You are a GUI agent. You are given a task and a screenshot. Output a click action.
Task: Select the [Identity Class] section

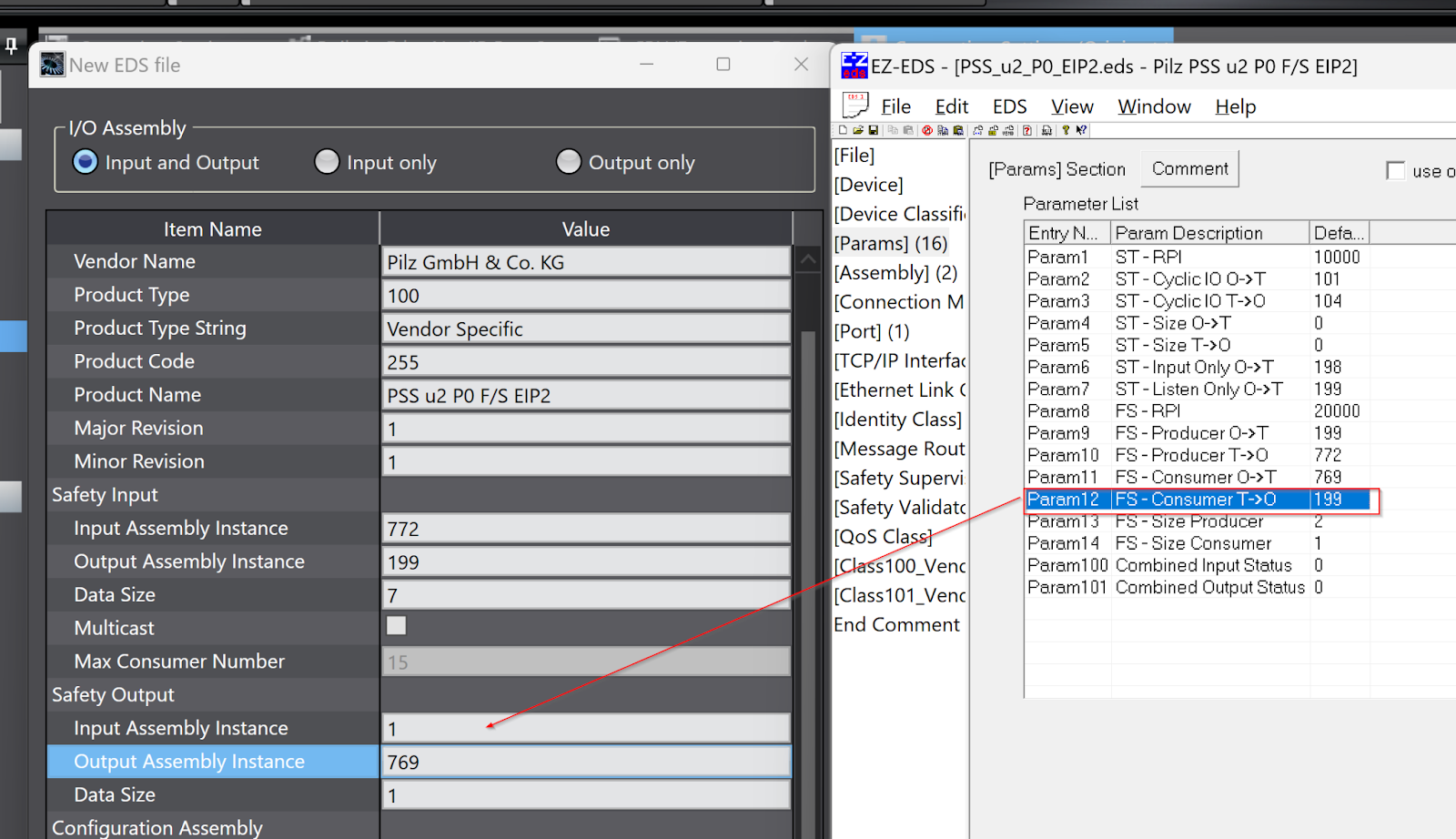coord(898,419)
